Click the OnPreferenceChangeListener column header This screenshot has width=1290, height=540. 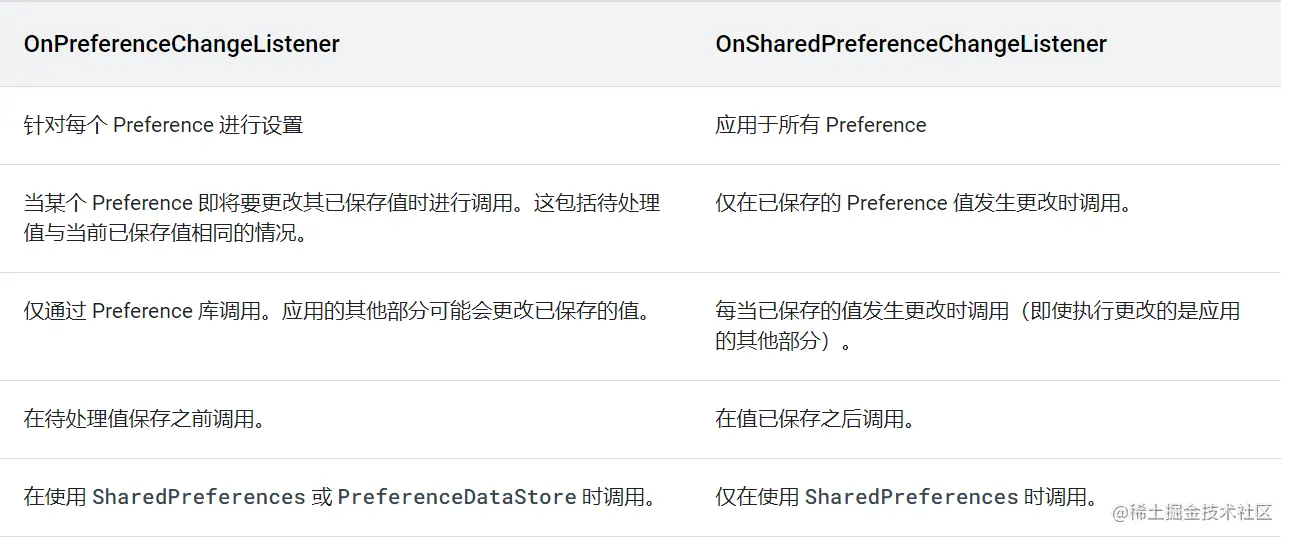(181, 44)
